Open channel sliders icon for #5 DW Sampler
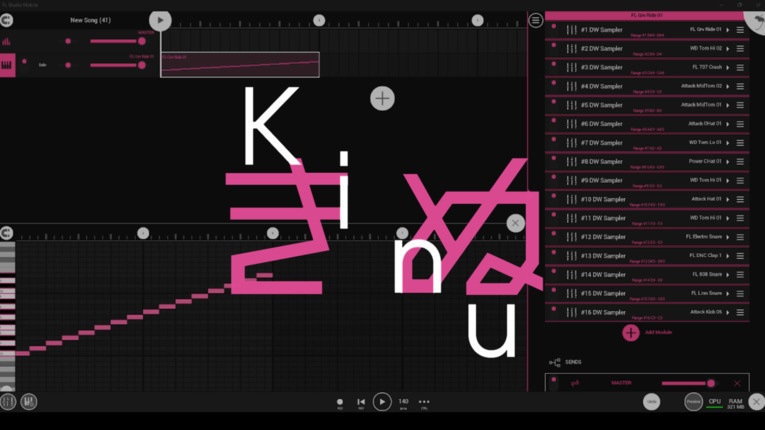 click(x=571, y=105)
